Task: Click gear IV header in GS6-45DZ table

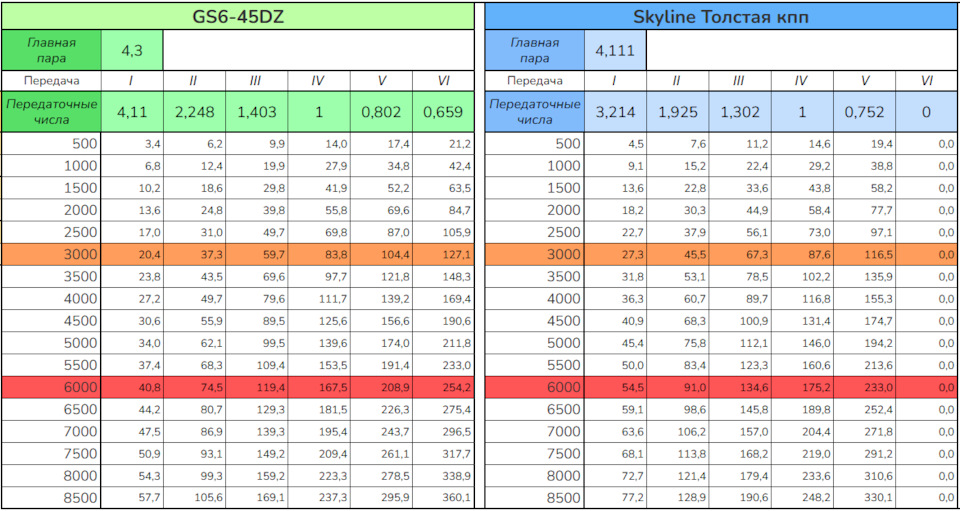Action: [x=318, y=81]
